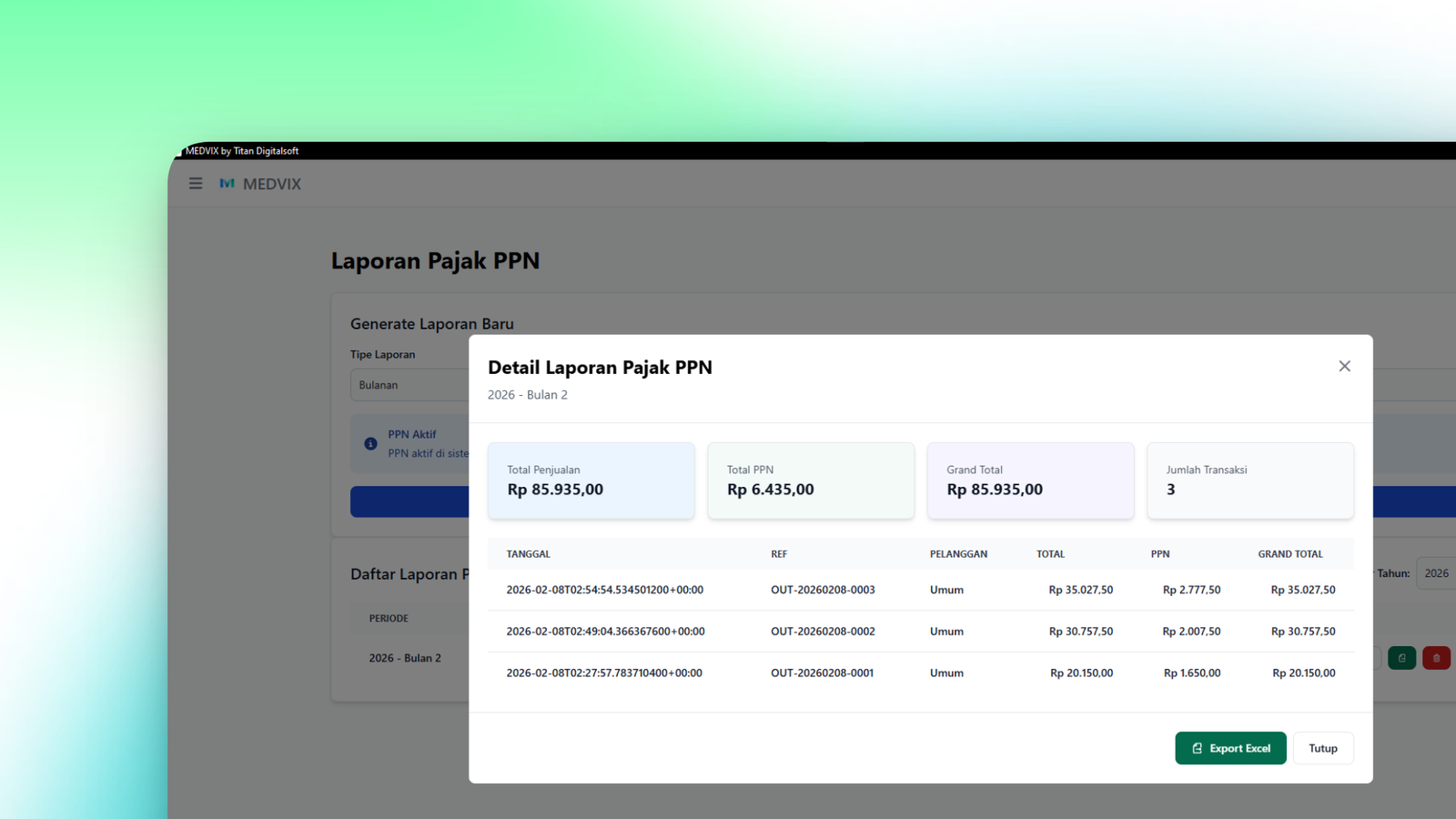
Task: Close the Detail Laporan dialog with X
Action: 1344,366
